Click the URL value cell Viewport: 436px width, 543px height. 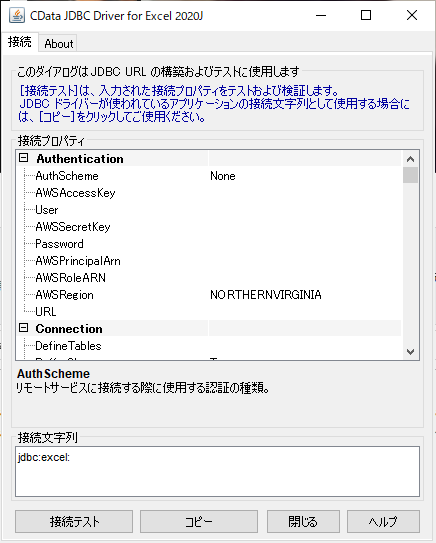pyautogui.click(x=305, y=312)
